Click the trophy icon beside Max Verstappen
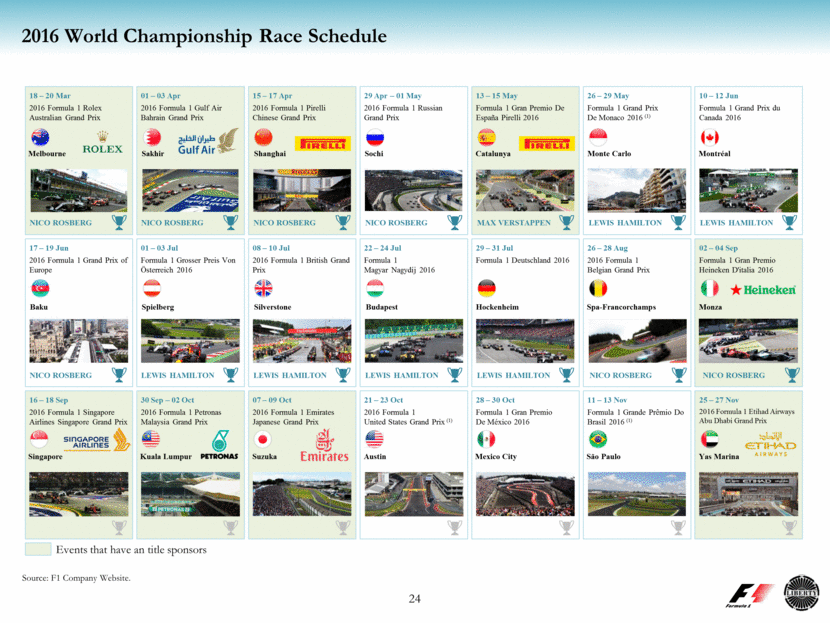The image size is (830, 623). [566, 222]
